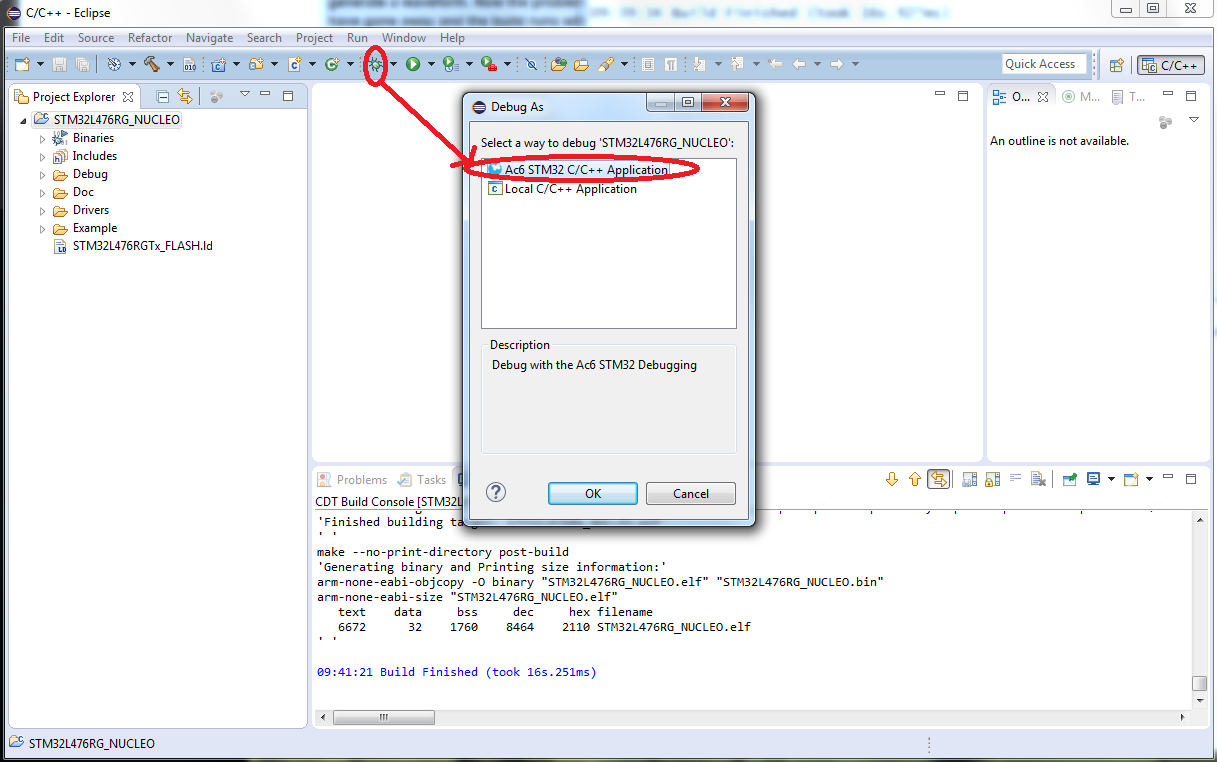Screen dimensions: 1217x762
Task: Open the Debug button dropdown arrow
Action: [394, 64]
